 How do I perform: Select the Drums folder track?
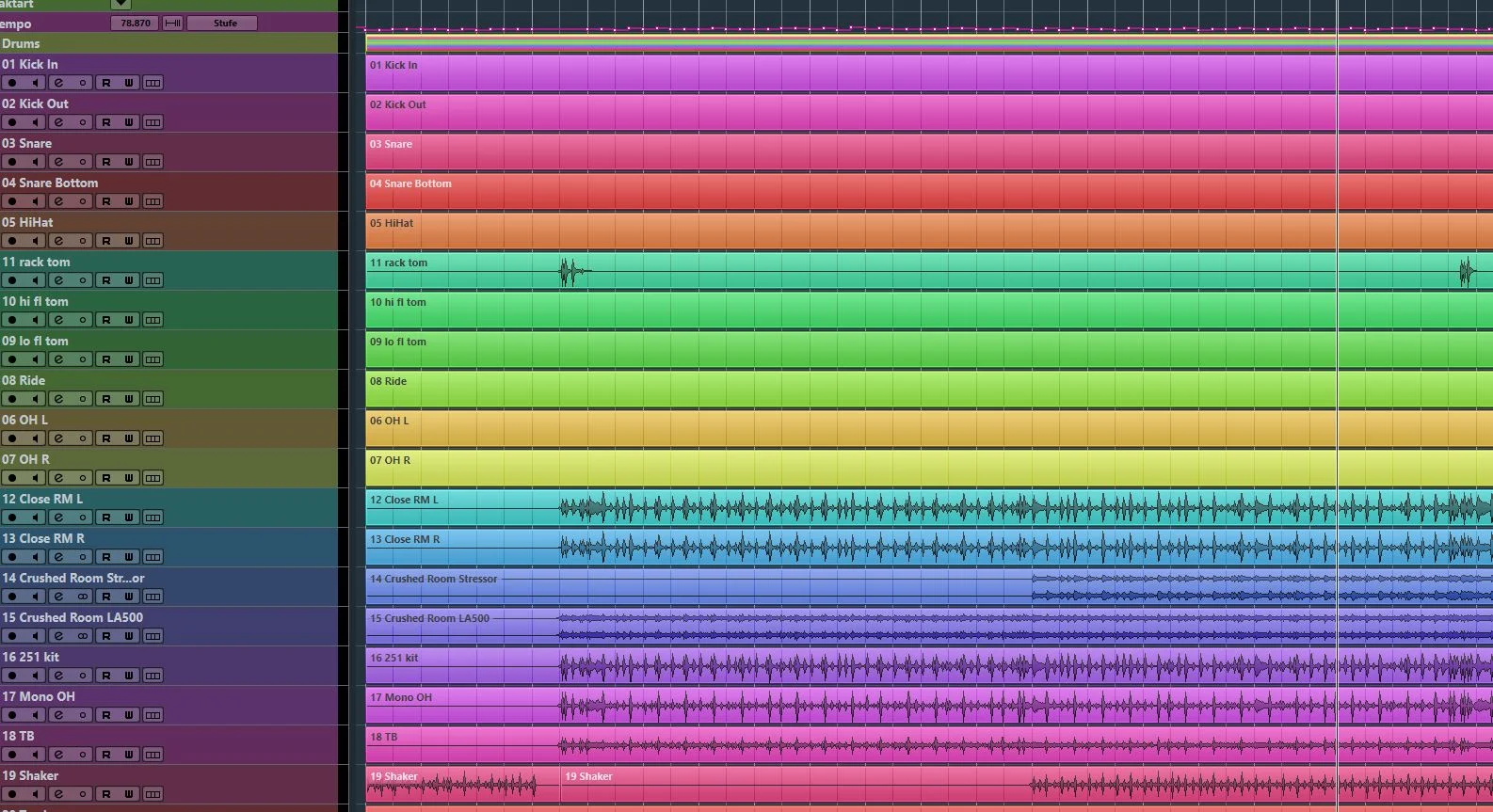[x=169, y=43]
